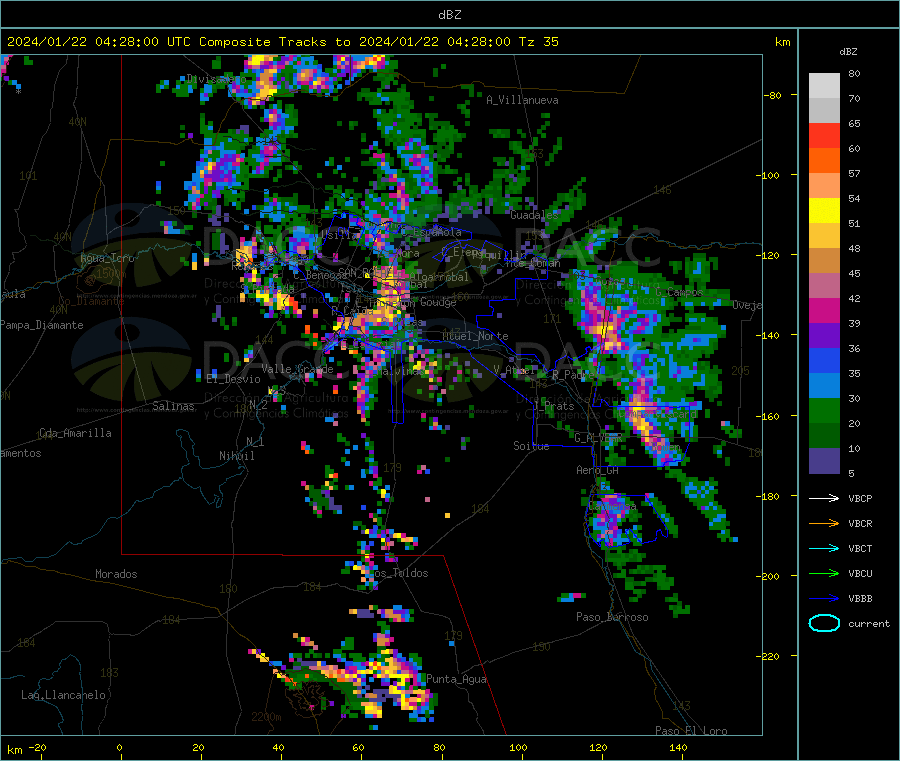Click the cyan VBCT arrow legend icon
The height and width of the screenshot is (761, 900).
824,549
